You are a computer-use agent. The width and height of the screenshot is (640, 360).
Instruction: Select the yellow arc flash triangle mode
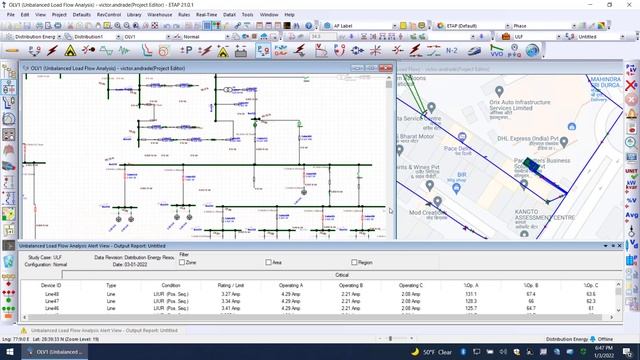point(70,51)
